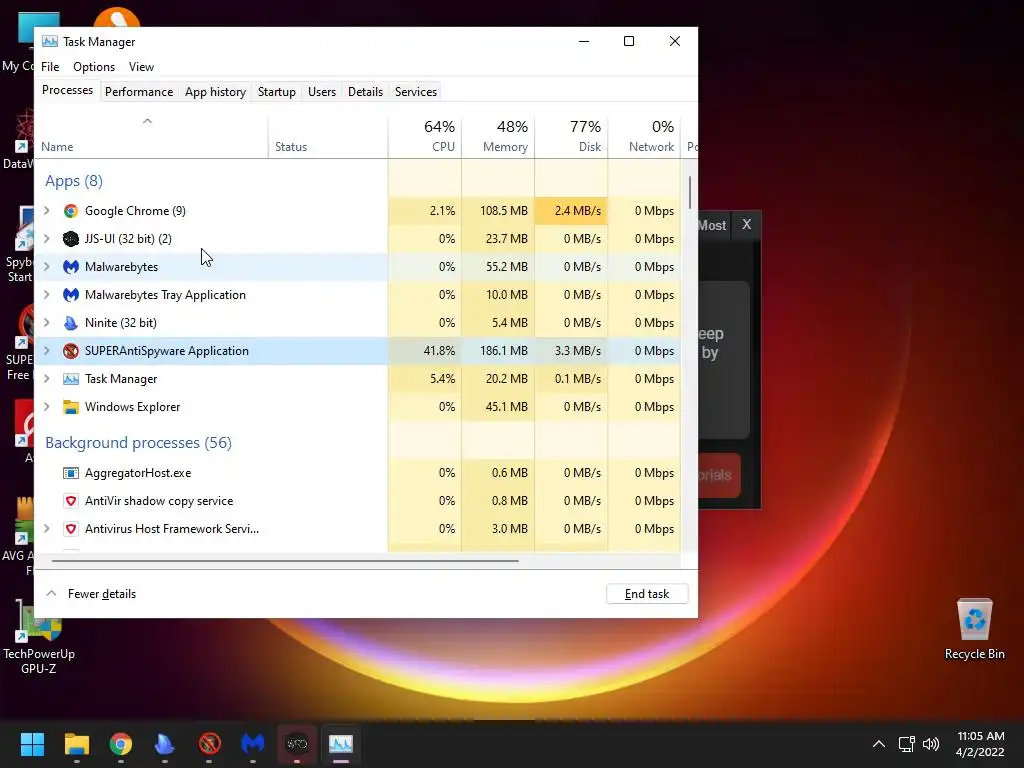Open the Options menu

click(94, 67)
